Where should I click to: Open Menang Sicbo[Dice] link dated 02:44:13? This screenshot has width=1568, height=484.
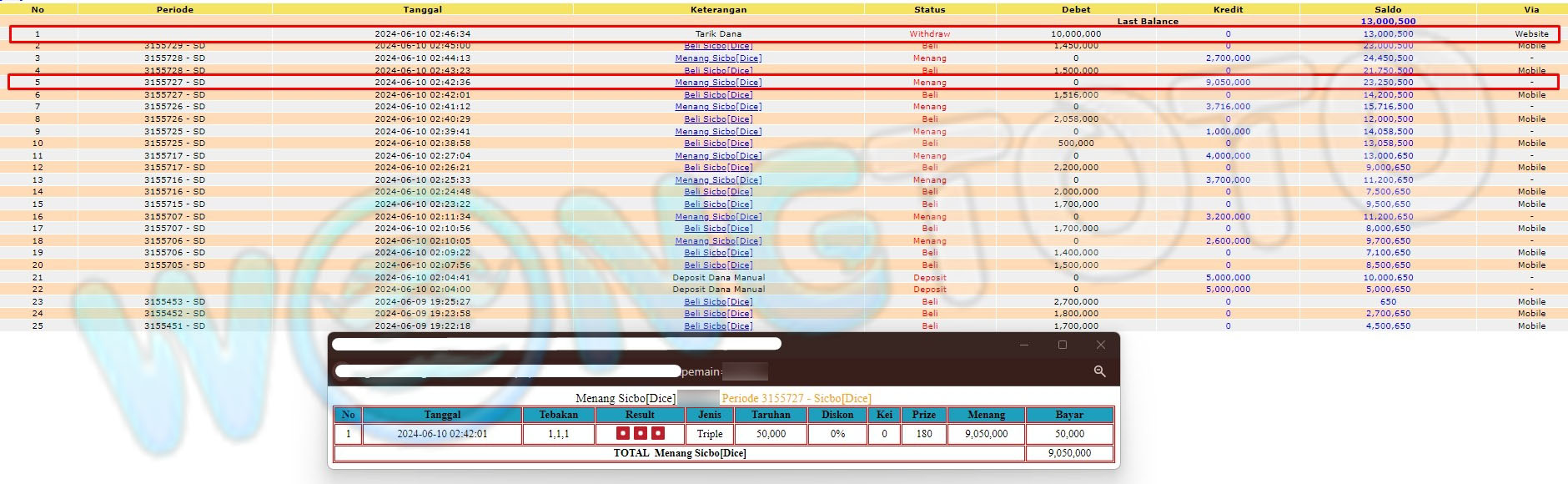718,58
